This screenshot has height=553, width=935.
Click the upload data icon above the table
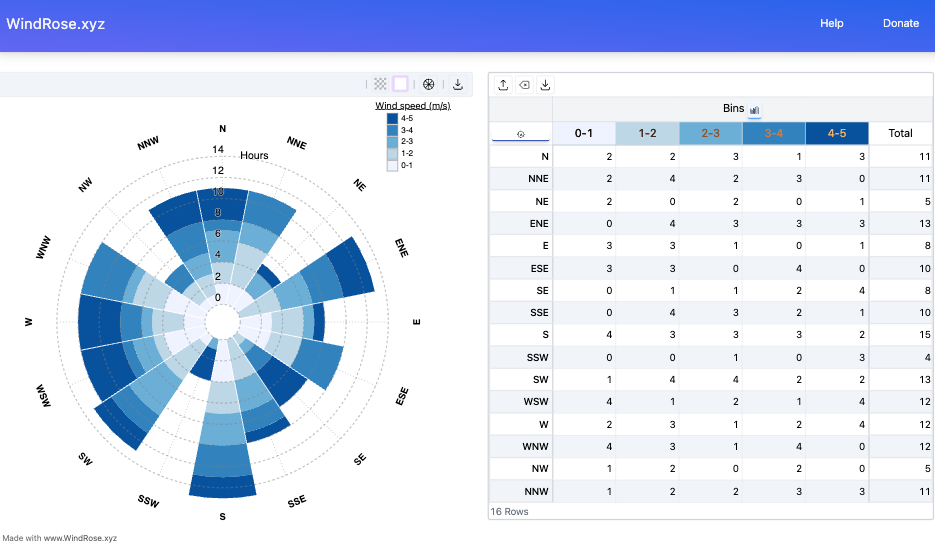click(x=503, y=85)
